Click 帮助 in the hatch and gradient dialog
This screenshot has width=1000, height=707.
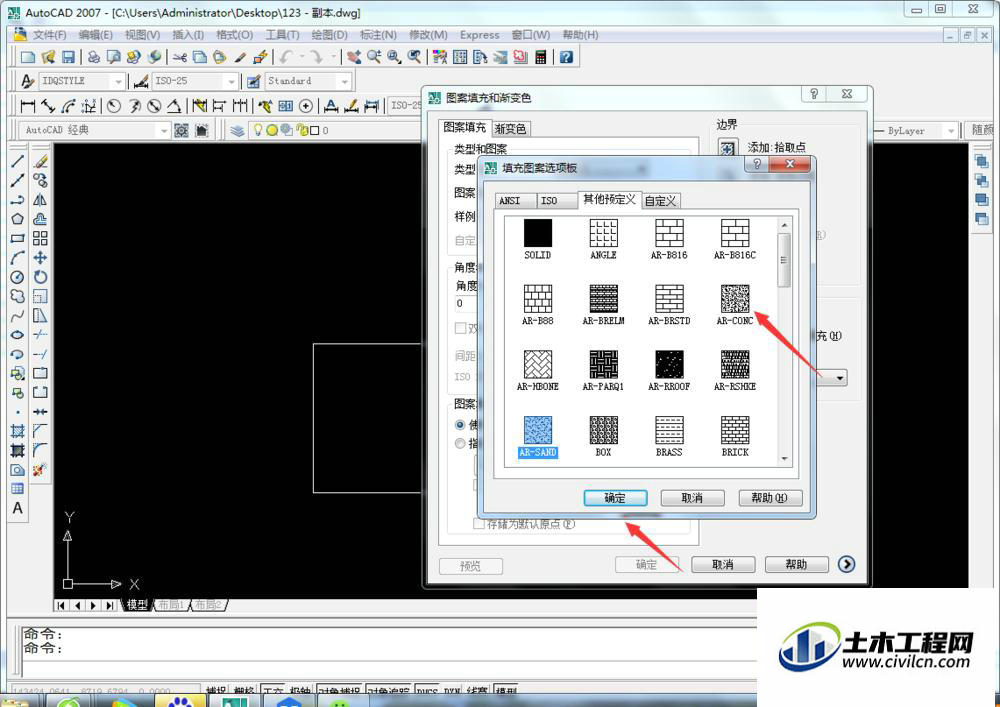click(797, 565)
